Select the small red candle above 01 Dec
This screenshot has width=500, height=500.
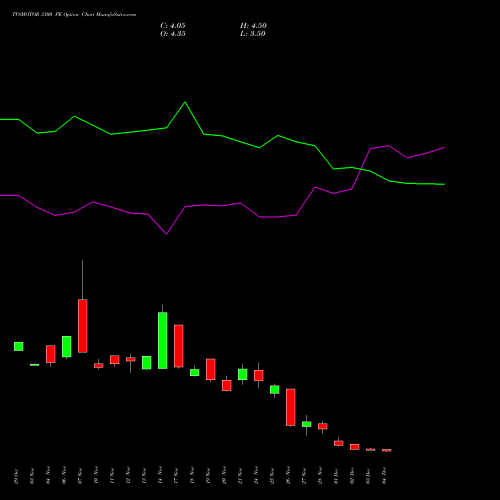[339, 443]
